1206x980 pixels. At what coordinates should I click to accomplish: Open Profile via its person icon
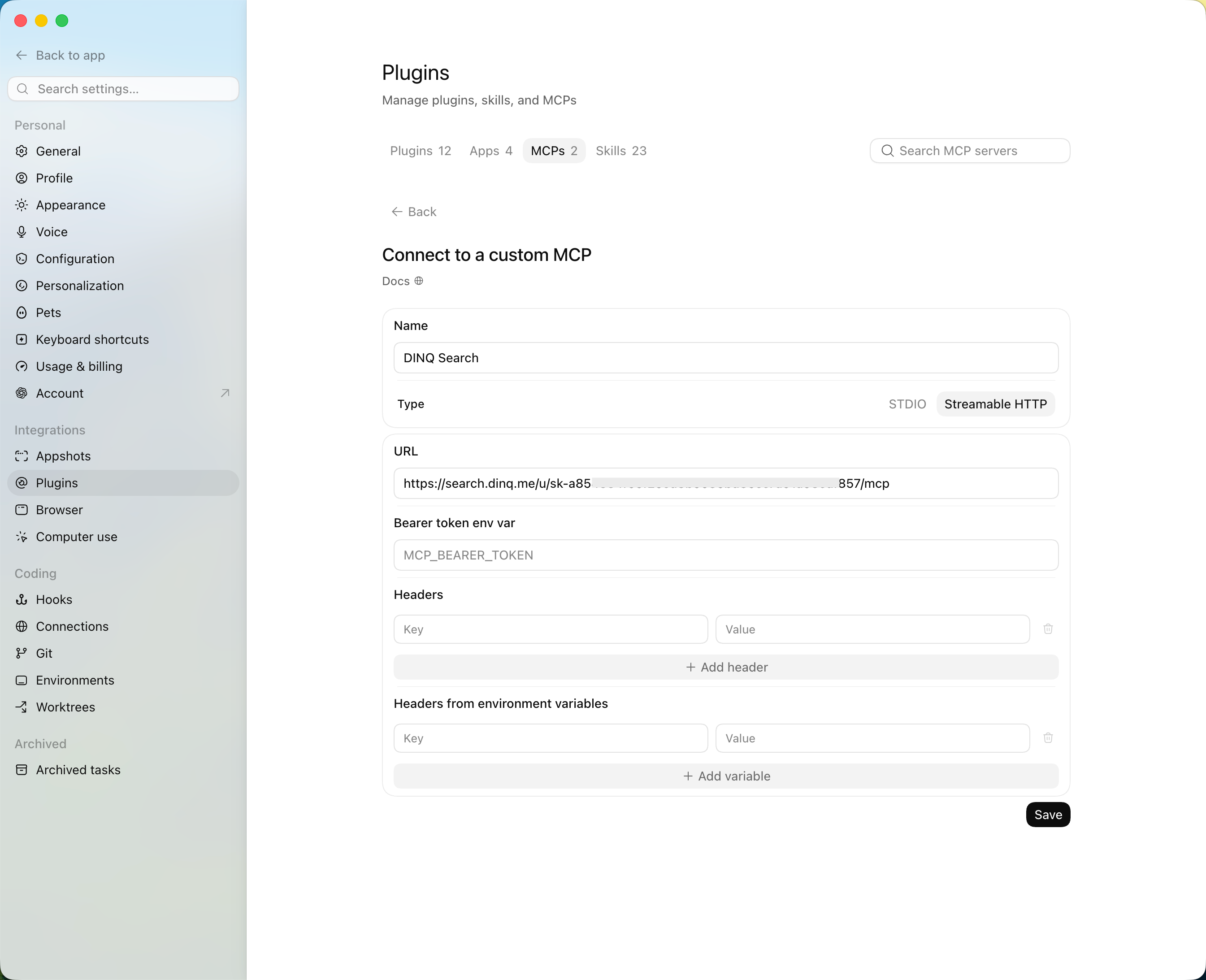[22, 178]
